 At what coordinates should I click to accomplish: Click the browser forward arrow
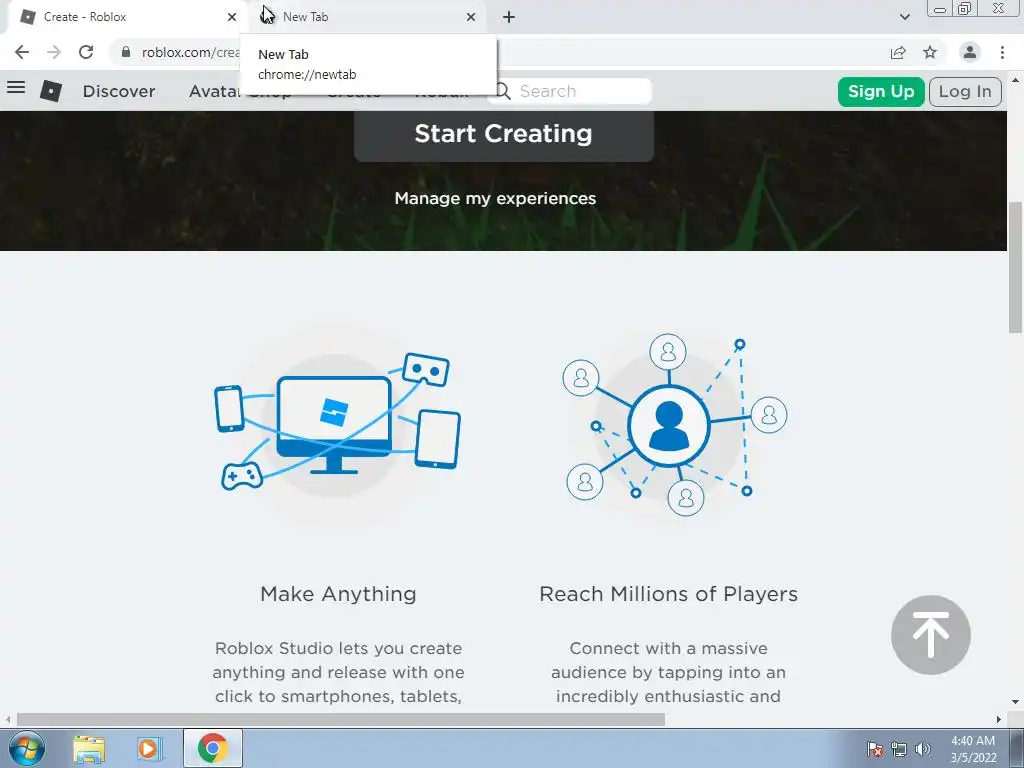coord(54,52)
